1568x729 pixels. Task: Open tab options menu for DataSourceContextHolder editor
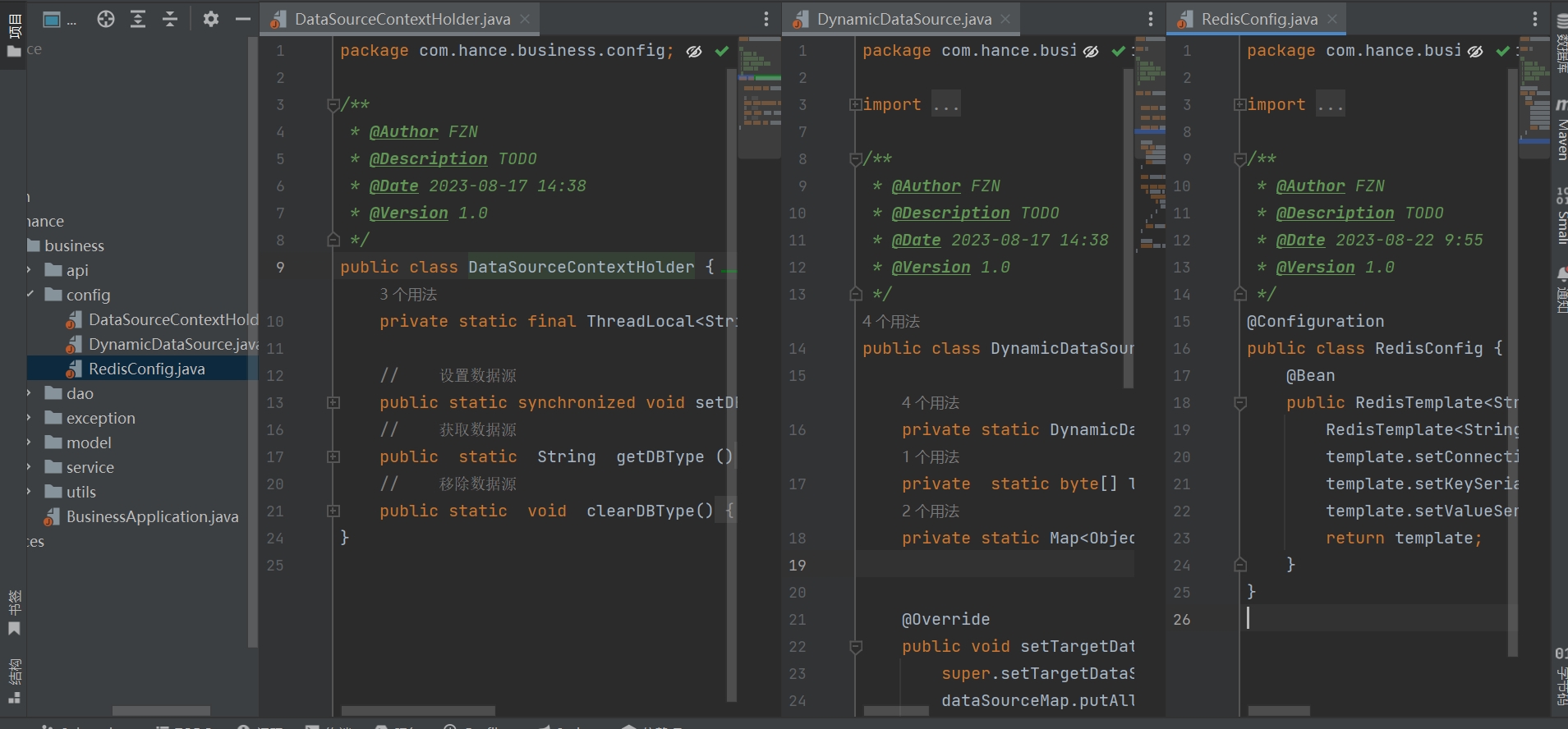click(x=766, y=19)
